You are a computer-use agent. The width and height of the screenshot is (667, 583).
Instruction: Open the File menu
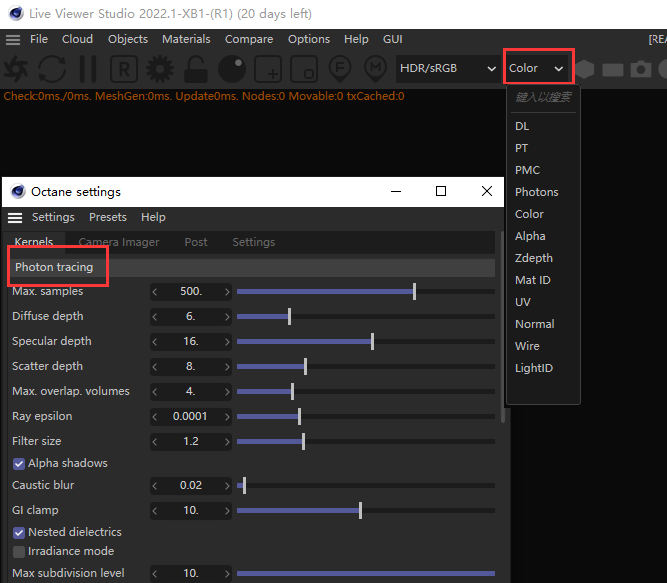pyautogui.click(x=39, y=39)
